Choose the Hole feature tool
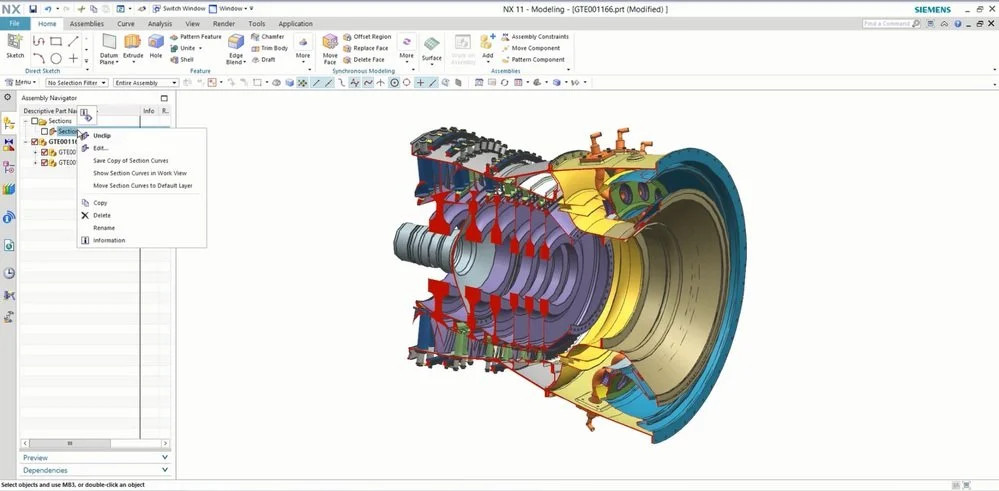This screenshot has width=999, height=491. coord(156,44)
